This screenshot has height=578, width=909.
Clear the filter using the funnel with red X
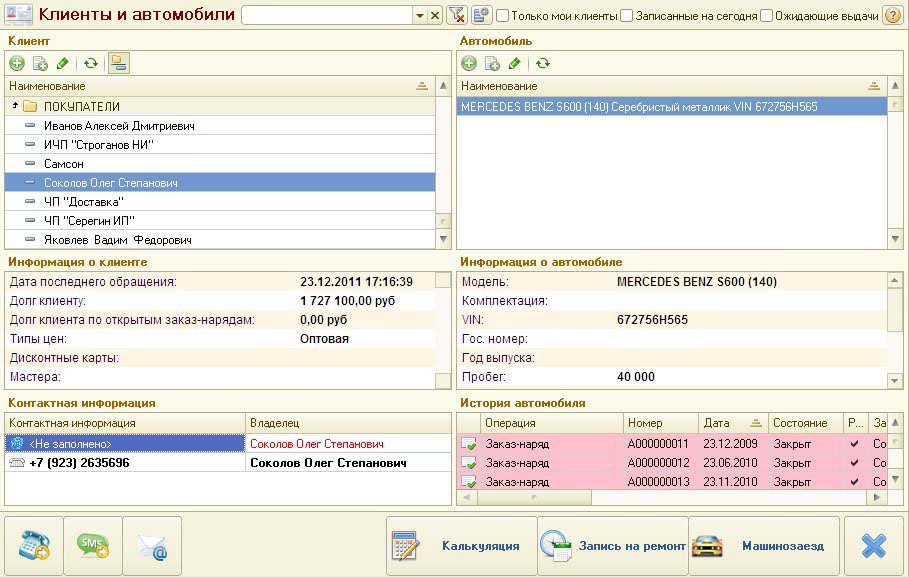tap(457, 16)
